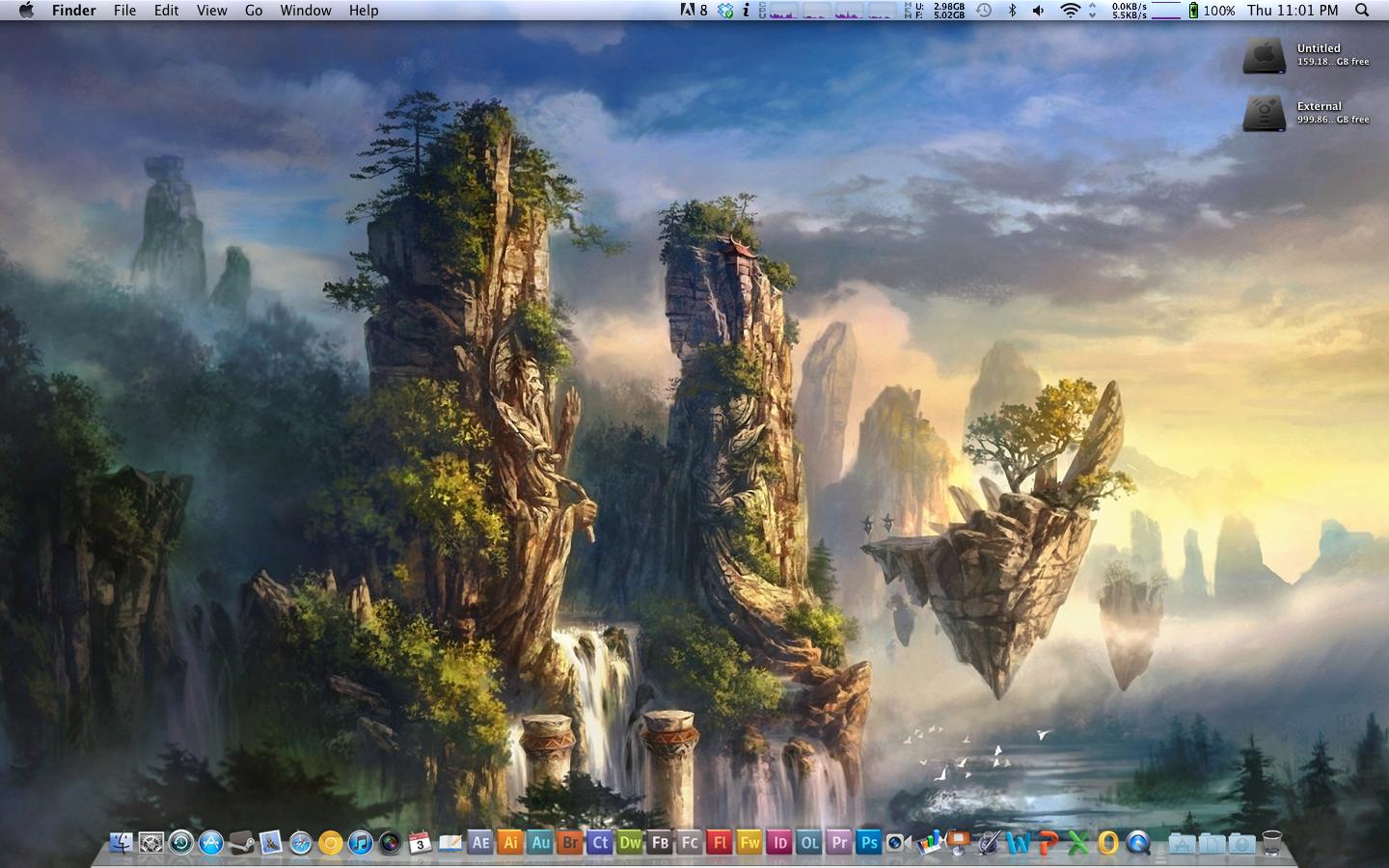
Task: Launch Adobe Flash (Fl)
Action: (x=720, y=843)
